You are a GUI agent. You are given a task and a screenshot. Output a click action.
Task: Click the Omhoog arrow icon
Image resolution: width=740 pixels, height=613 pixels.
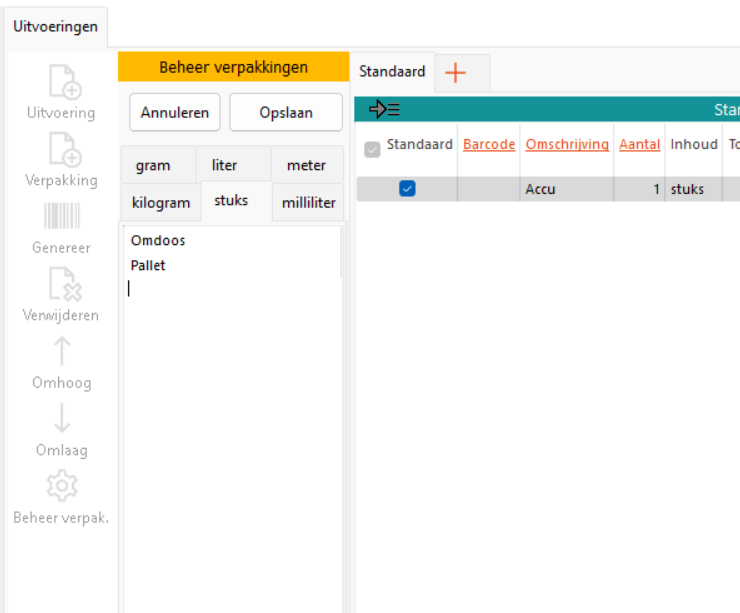61,352
